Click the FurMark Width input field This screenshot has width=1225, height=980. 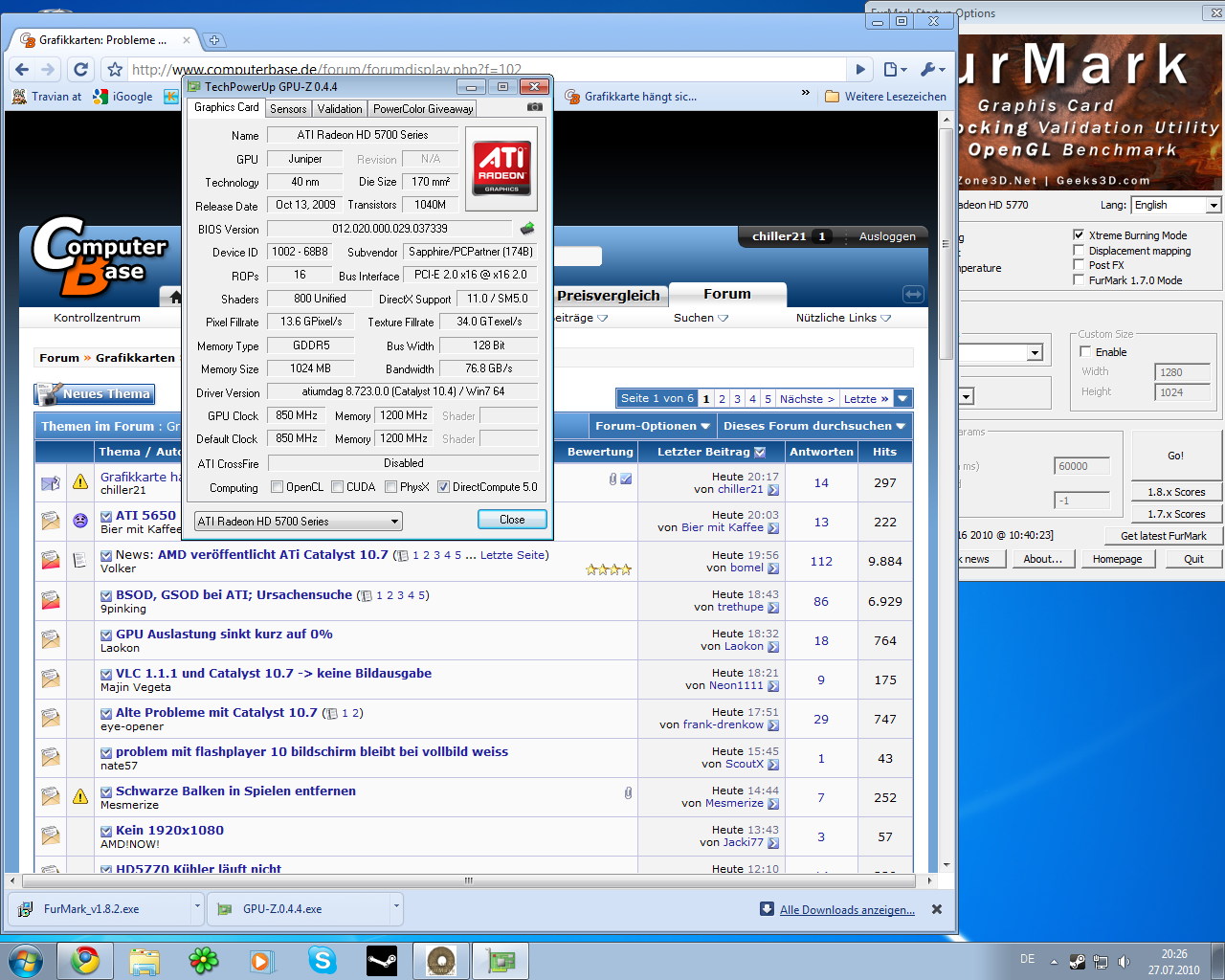(x=1183, y=372)
